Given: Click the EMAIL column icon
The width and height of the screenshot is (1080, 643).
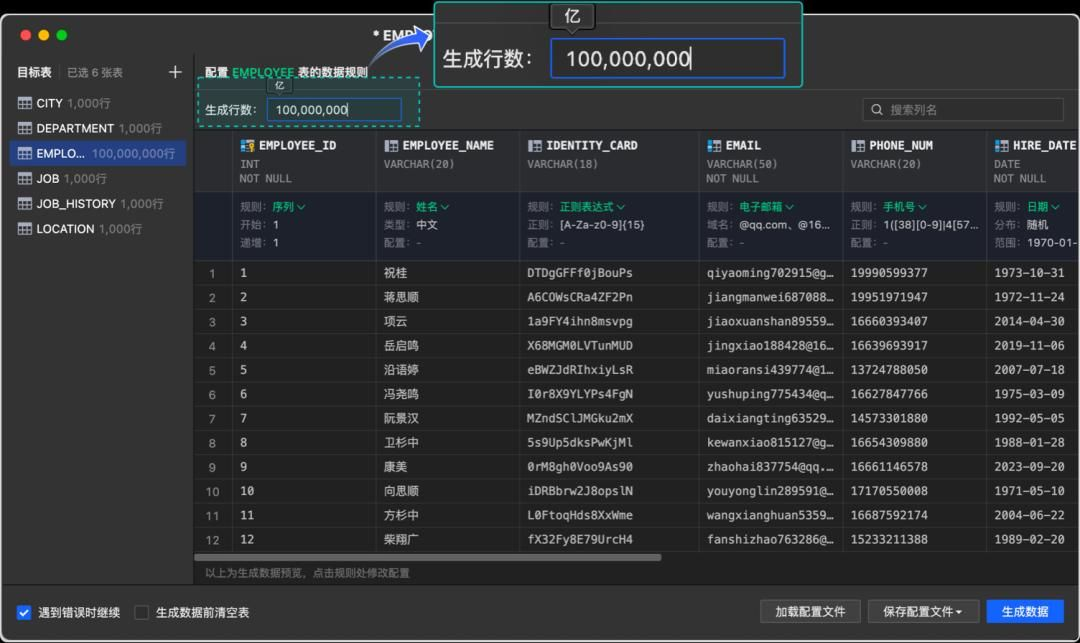Looking at the screenshot, I should click(714, 145).
